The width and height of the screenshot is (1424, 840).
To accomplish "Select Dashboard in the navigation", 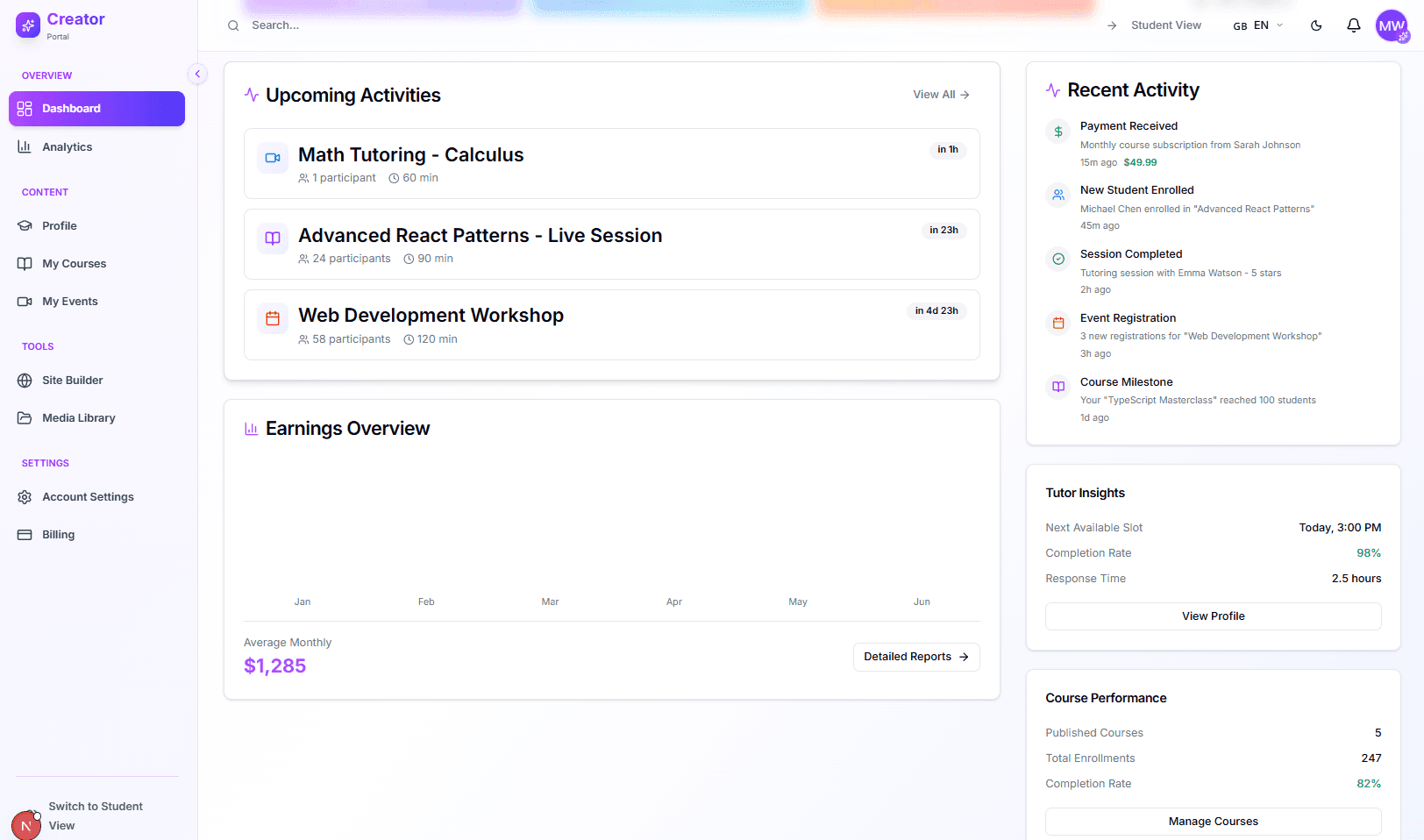I will [71, 108].
